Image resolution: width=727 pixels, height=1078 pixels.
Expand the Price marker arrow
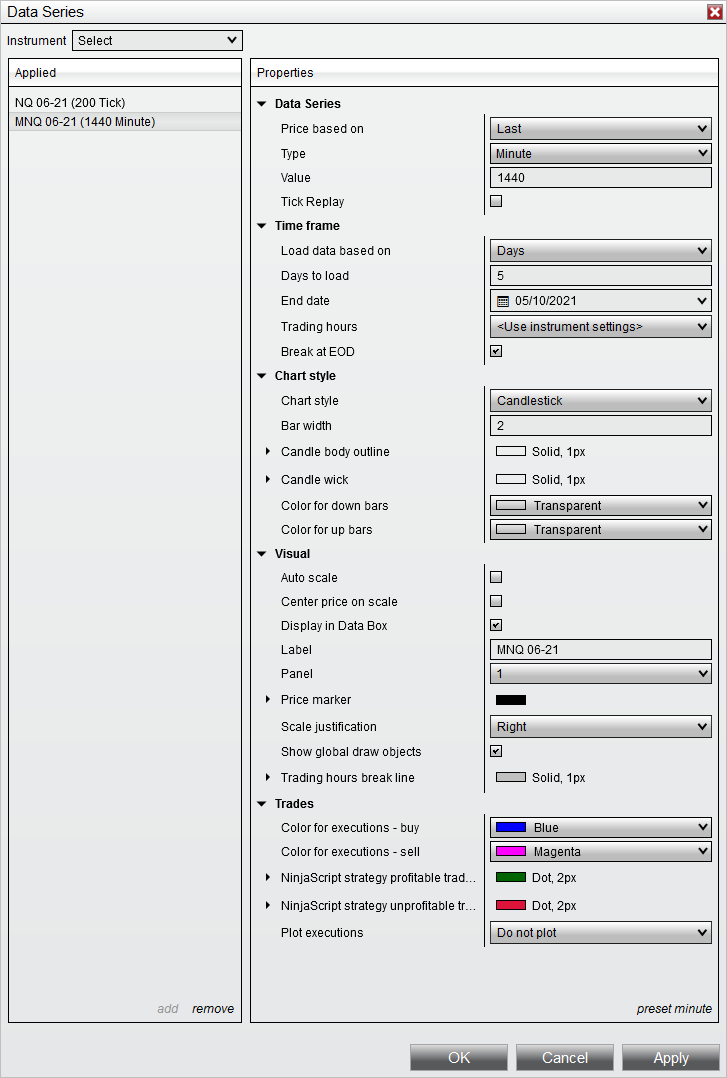(268, 700)
